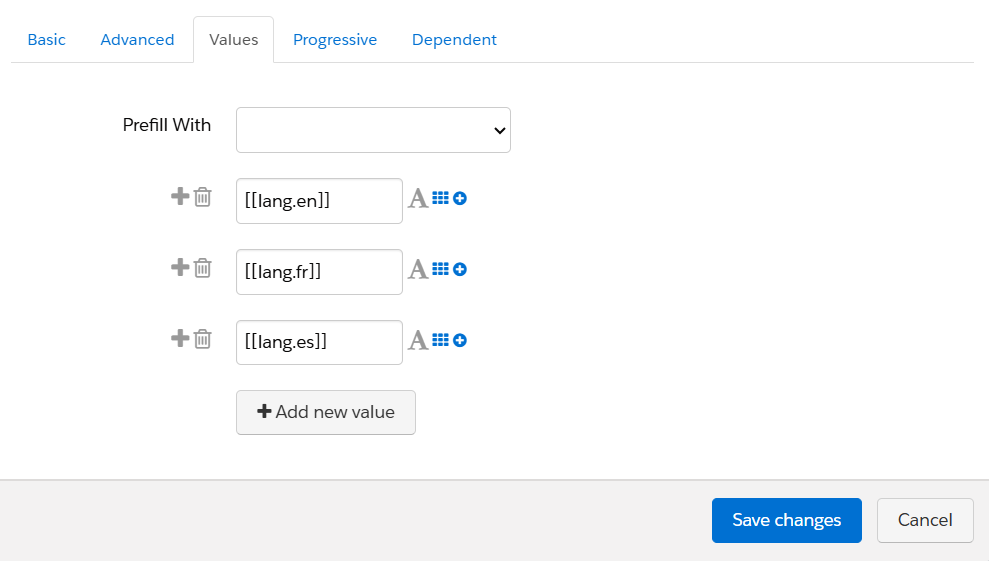Click the plus icon beside [[lang.fr]] row
Screen dimensions: 989x561
click(180, 267)
